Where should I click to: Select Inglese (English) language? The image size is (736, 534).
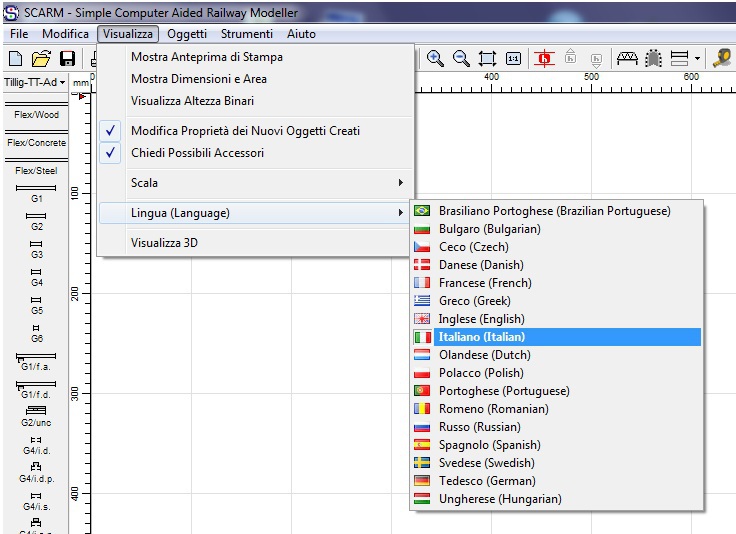click(557, 319)
